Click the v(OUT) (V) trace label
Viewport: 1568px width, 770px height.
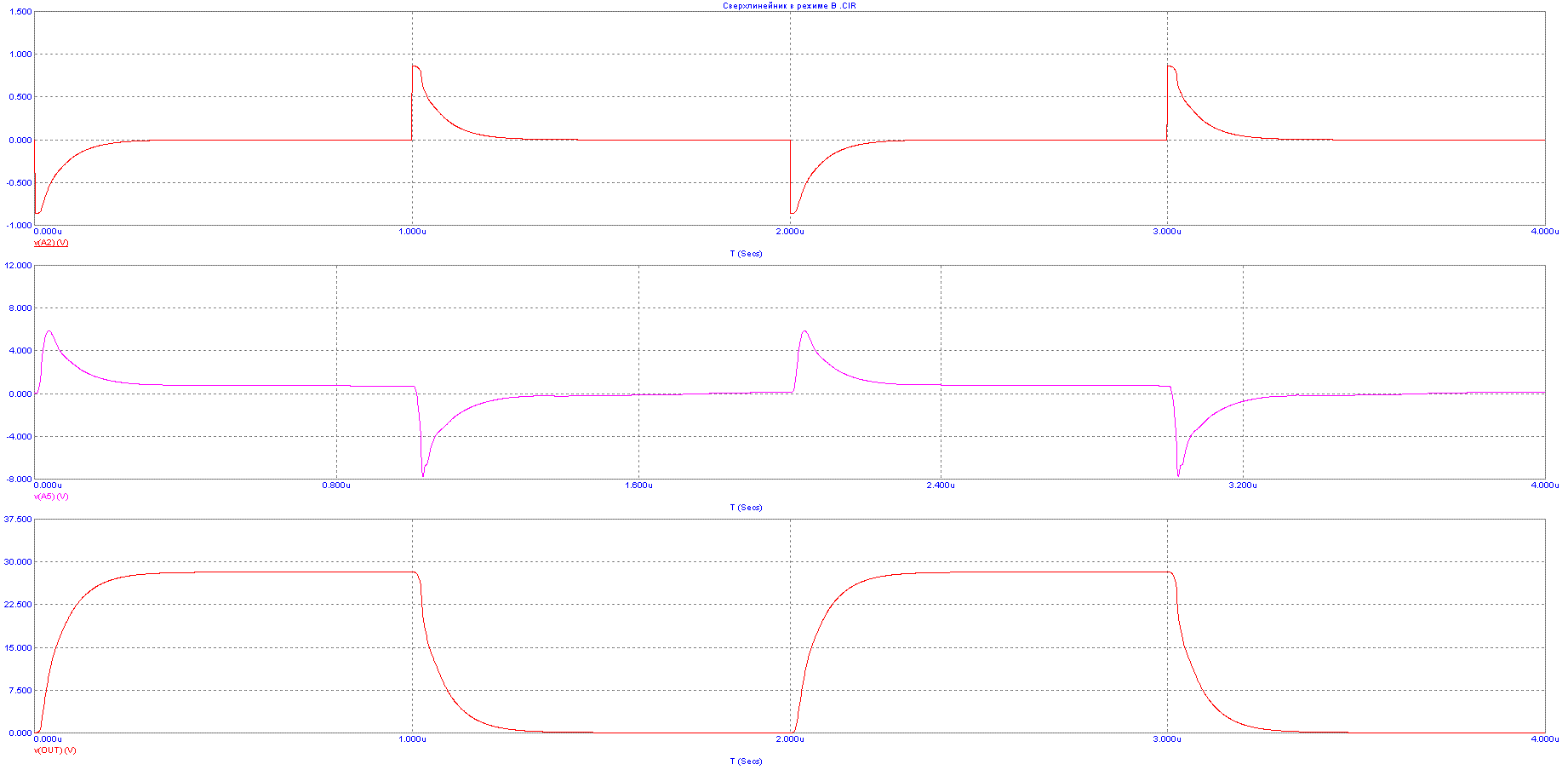click(x=54, y=750)
